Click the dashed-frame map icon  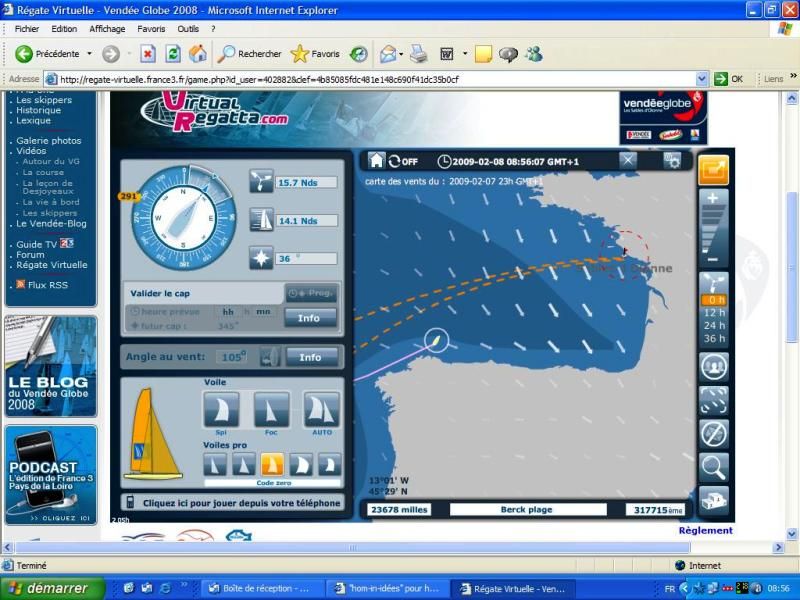tap(713, 400)
